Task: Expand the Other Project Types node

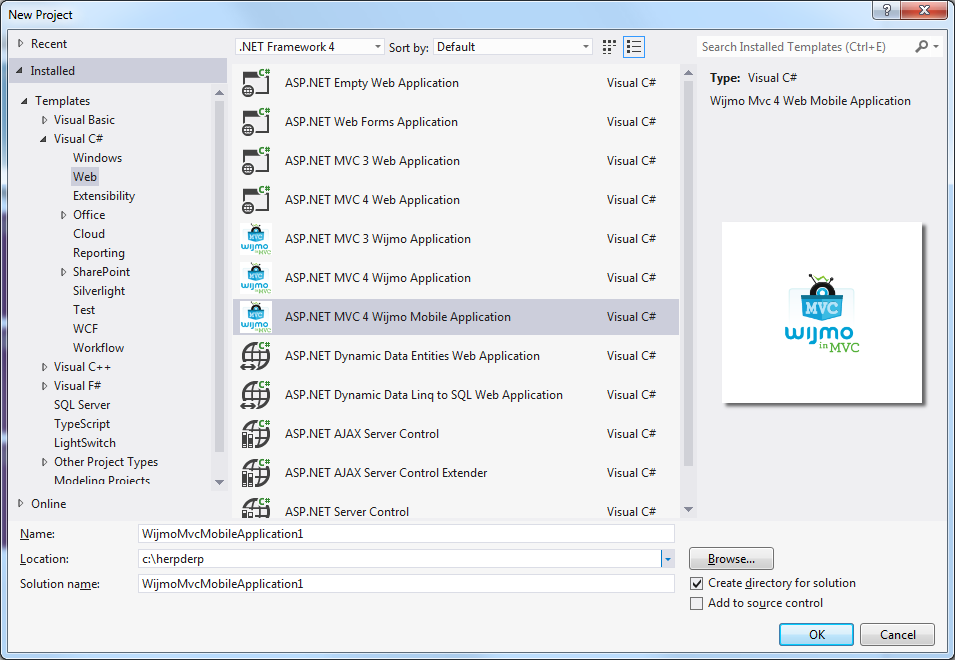Action: (44, 462)
